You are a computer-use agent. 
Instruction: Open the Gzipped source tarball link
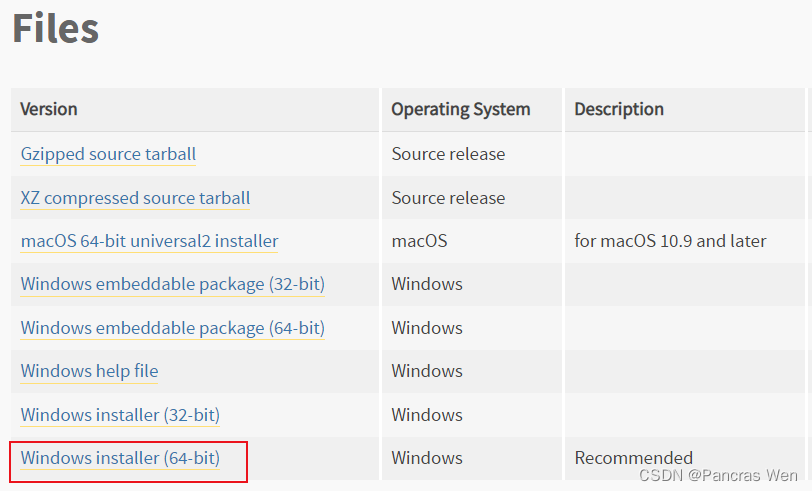[x=108, y=154]
